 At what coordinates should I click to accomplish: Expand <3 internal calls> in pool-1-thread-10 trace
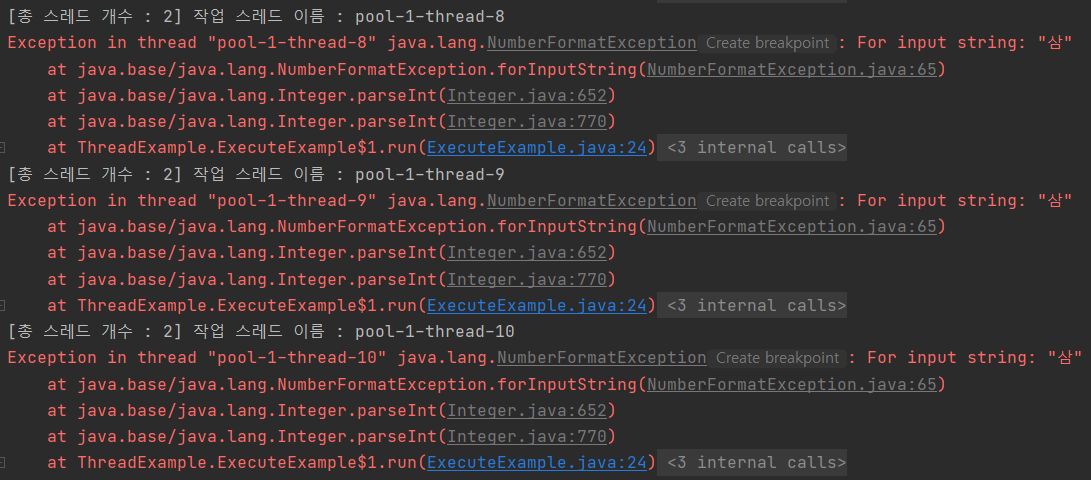click(752, 463)
